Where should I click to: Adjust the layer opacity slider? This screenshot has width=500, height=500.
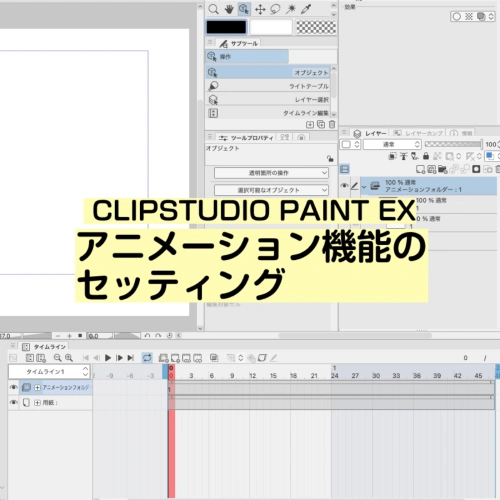(453, 144)
